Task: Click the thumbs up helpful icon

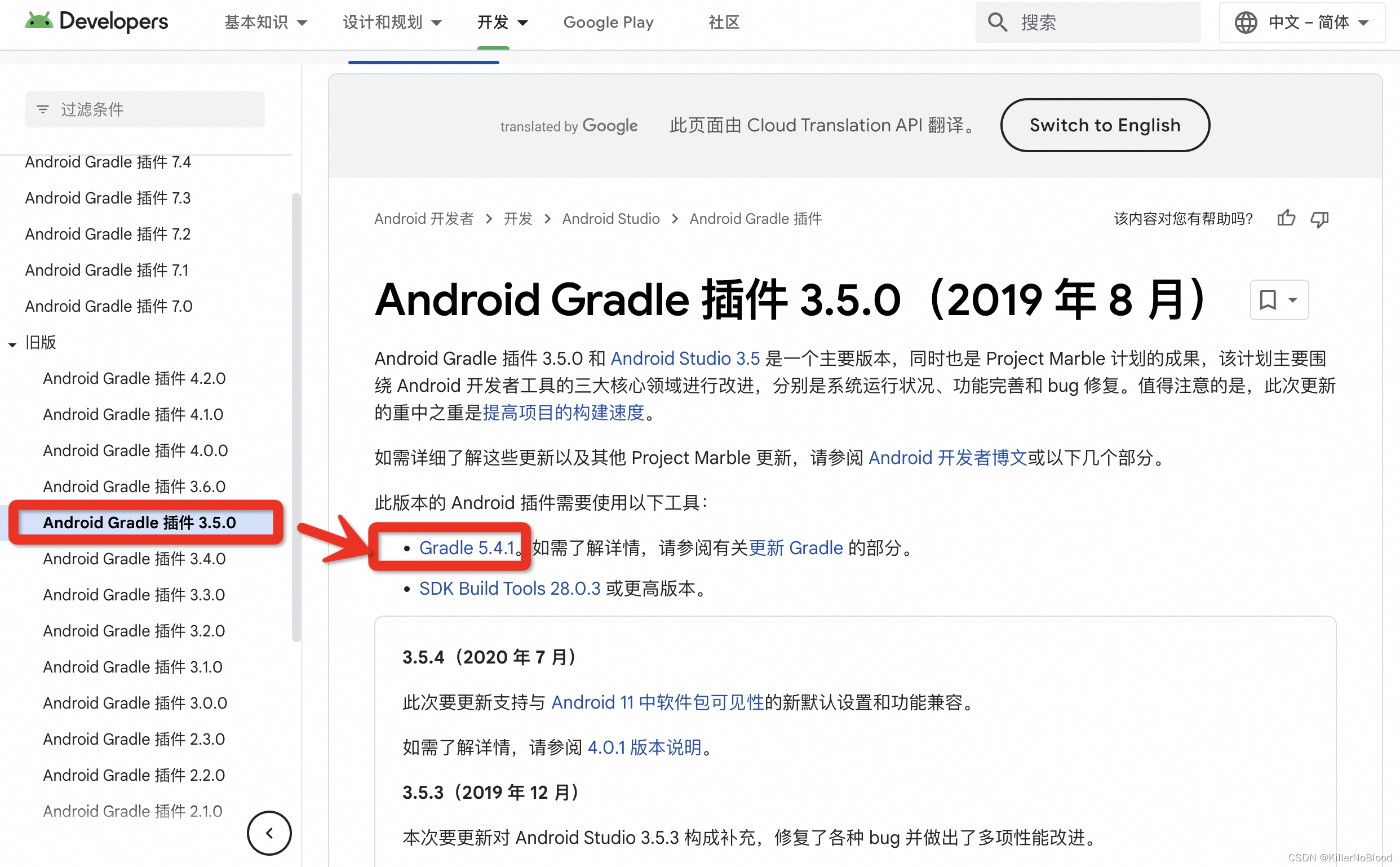Action: click(1286, 219)
